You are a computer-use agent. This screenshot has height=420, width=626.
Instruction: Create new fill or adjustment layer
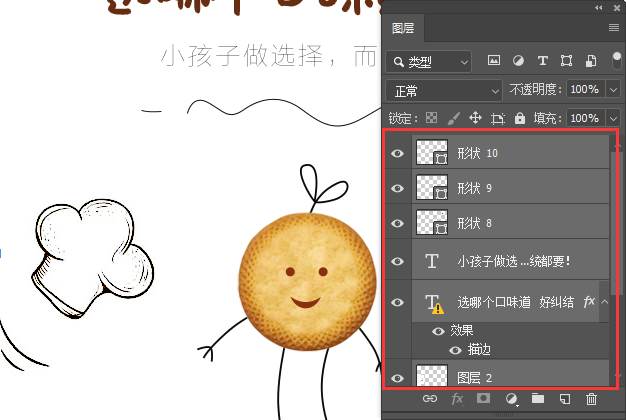click(x=511, y=399)
